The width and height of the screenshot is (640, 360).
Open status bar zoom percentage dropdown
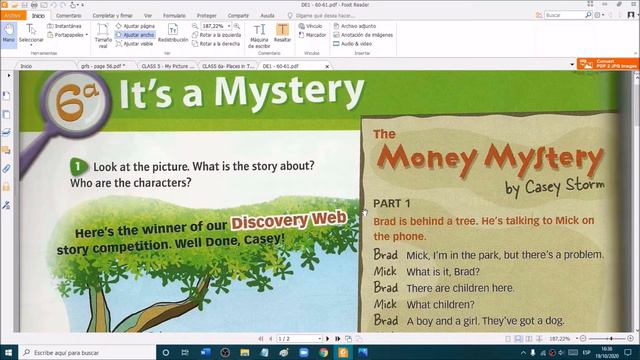pyautogui.click(x=577, y=338)
